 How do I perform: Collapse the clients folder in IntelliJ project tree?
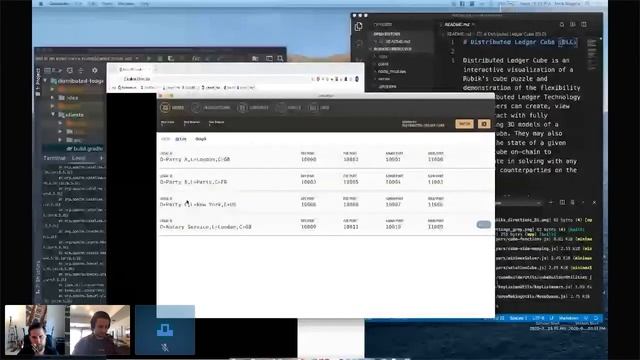coord(53,115)
